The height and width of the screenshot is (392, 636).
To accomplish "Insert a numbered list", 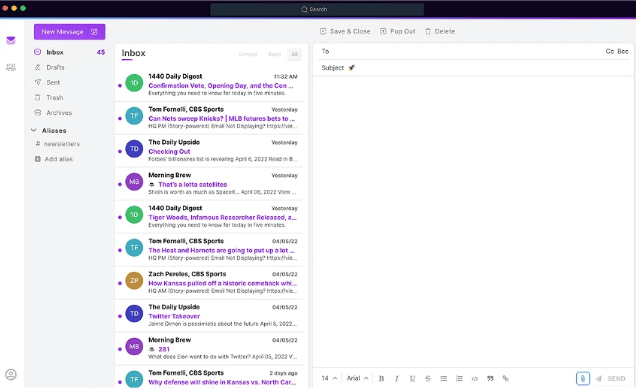I will (459, 378).
